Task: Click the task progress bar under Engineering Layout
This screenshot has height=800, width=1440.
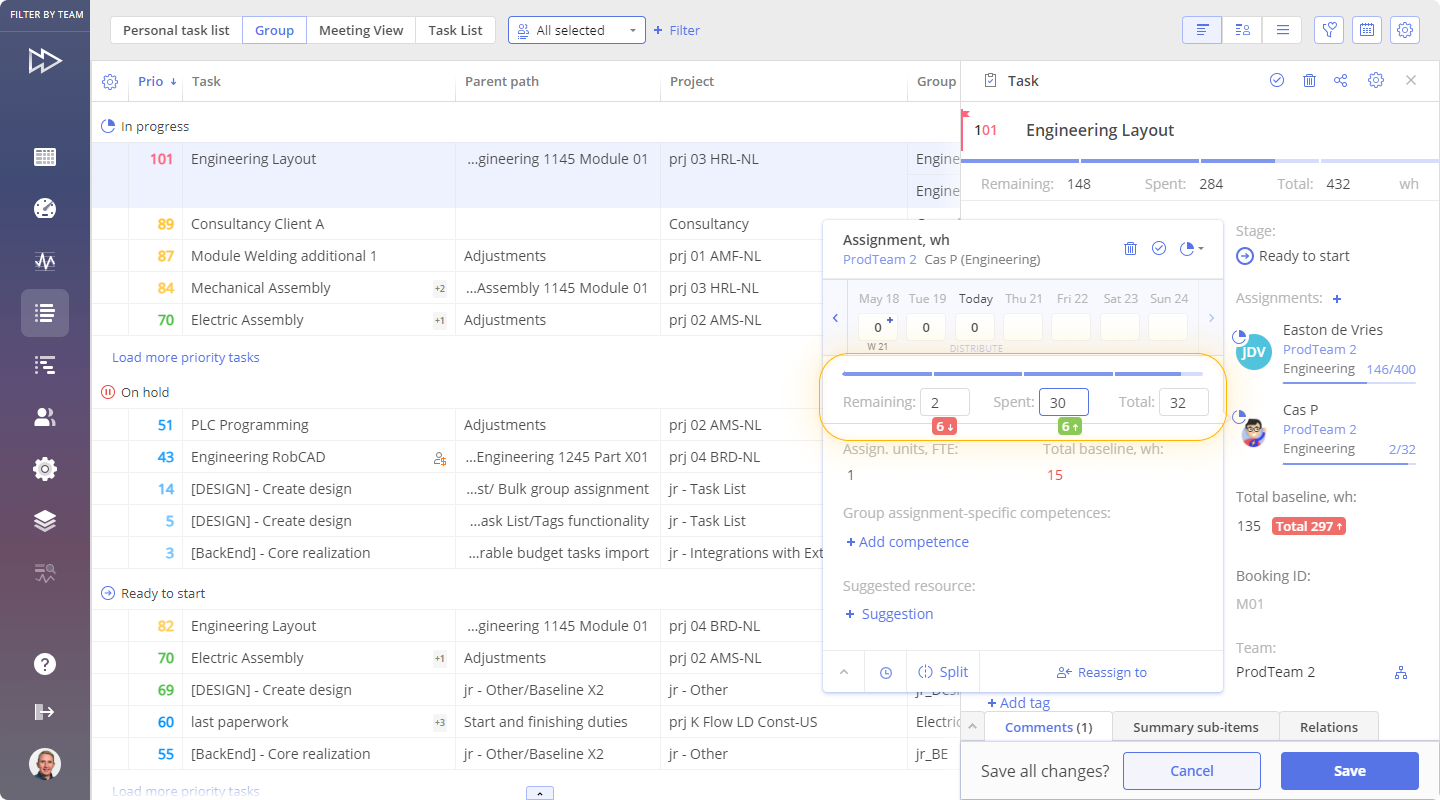Action: click(x=1200, y=161)
